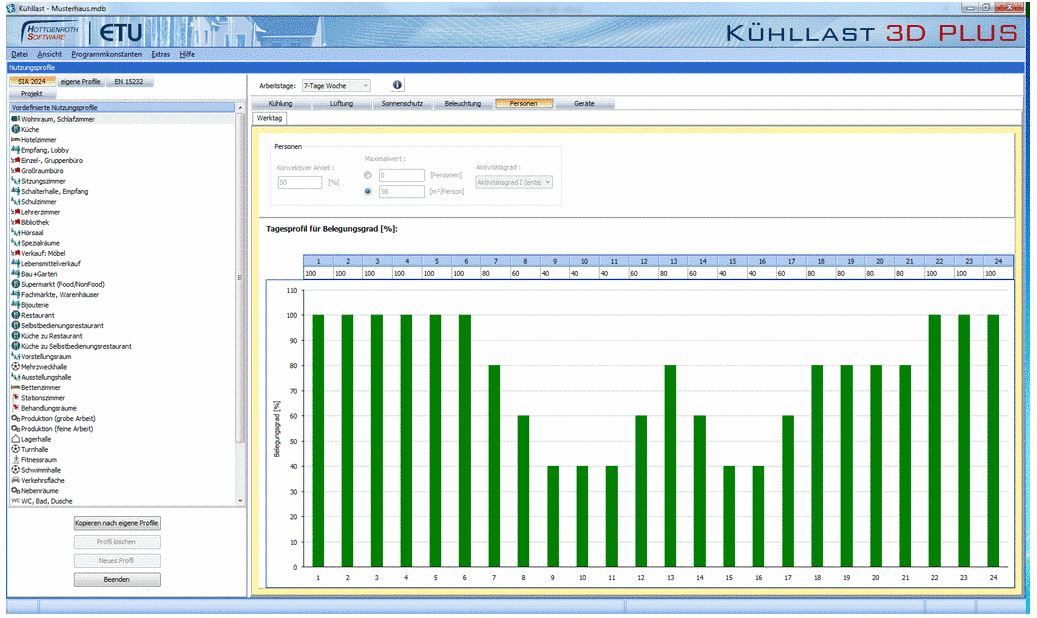The height and width of the screenshot is (618, 1037).
Task: Click the info icon beside Arbeitstage
Action: point(397,85)
